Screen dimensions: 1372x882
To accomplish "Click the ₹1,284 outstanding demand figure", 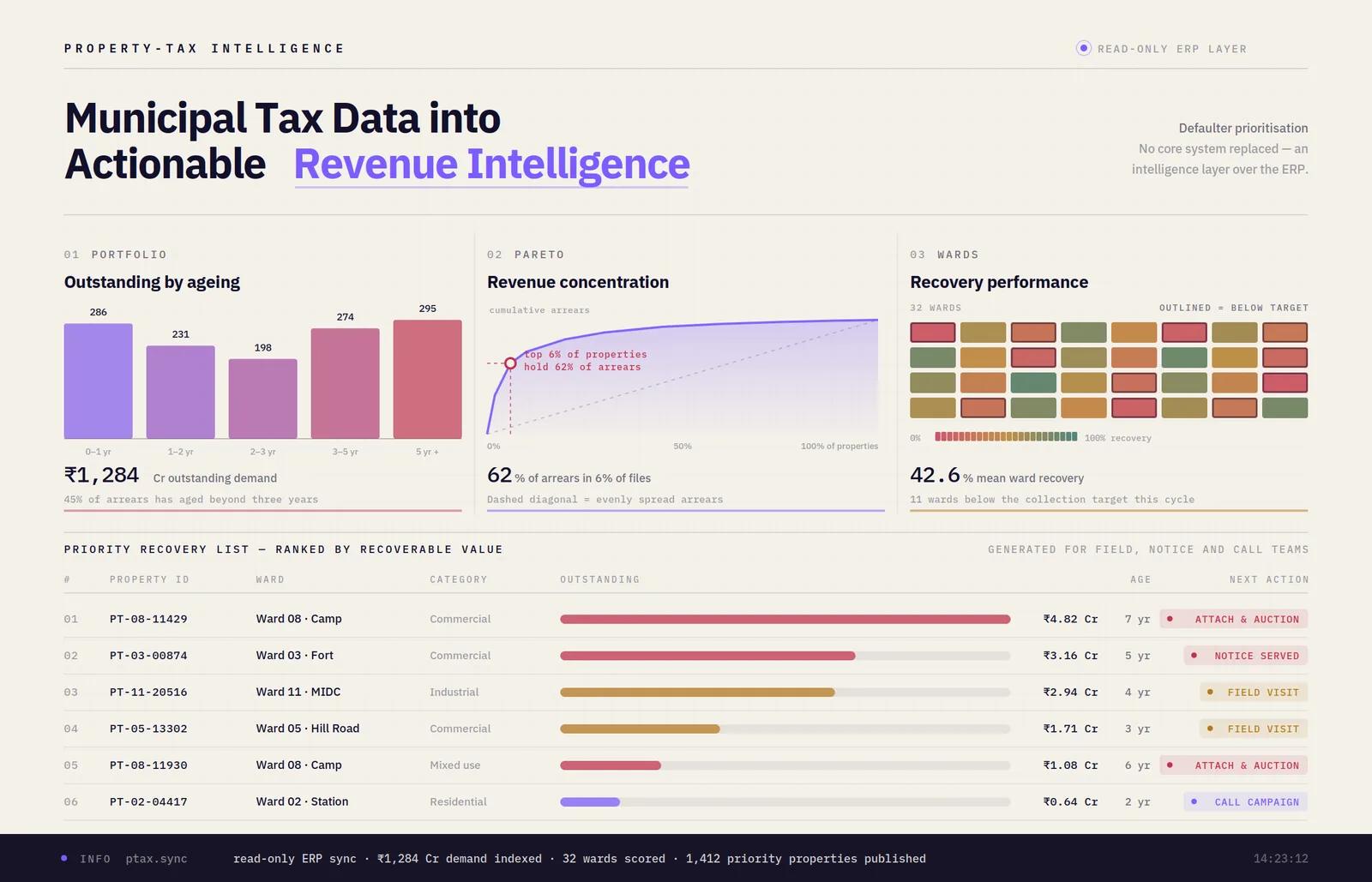I will pos(101,475).
